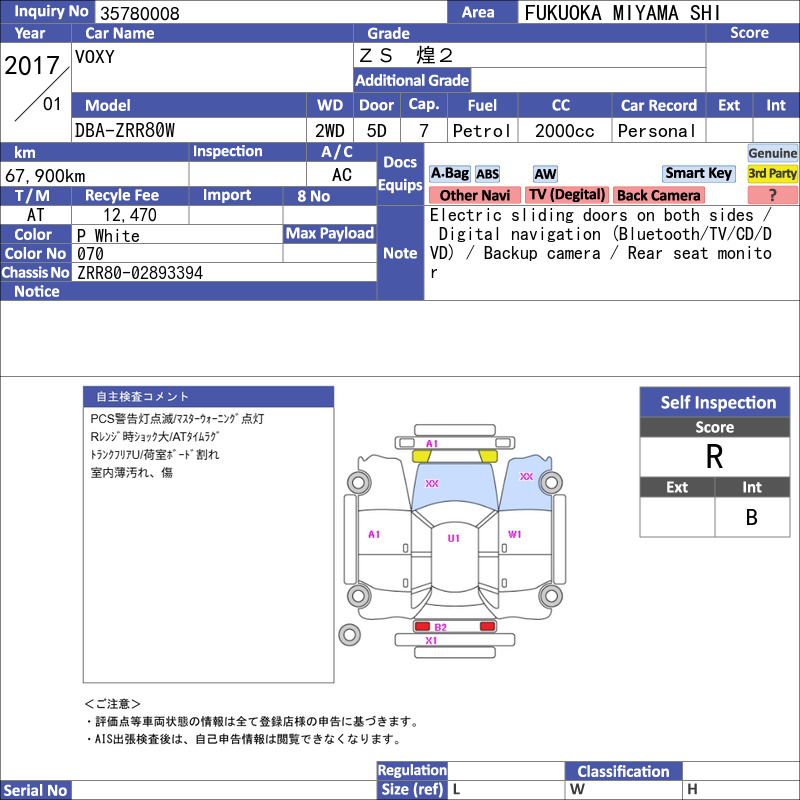This screenshot has width=800, height=800.
Task: Click the inquiry number 35780008
Action: pyautogui.click(x=140, y=13)
